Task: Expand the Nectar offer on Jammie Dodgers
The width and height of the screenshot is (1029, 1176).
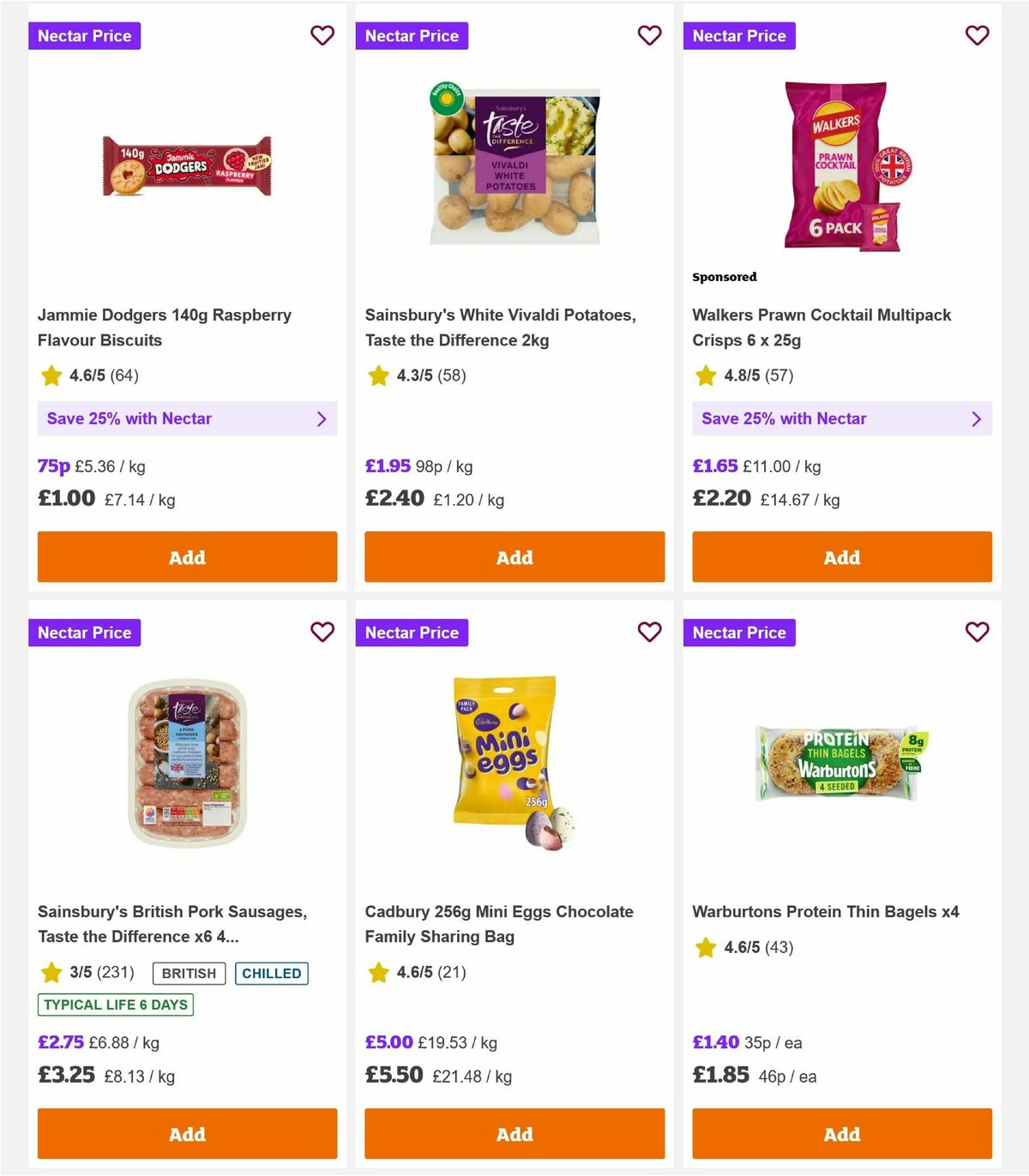Action: tap(187, 418)
